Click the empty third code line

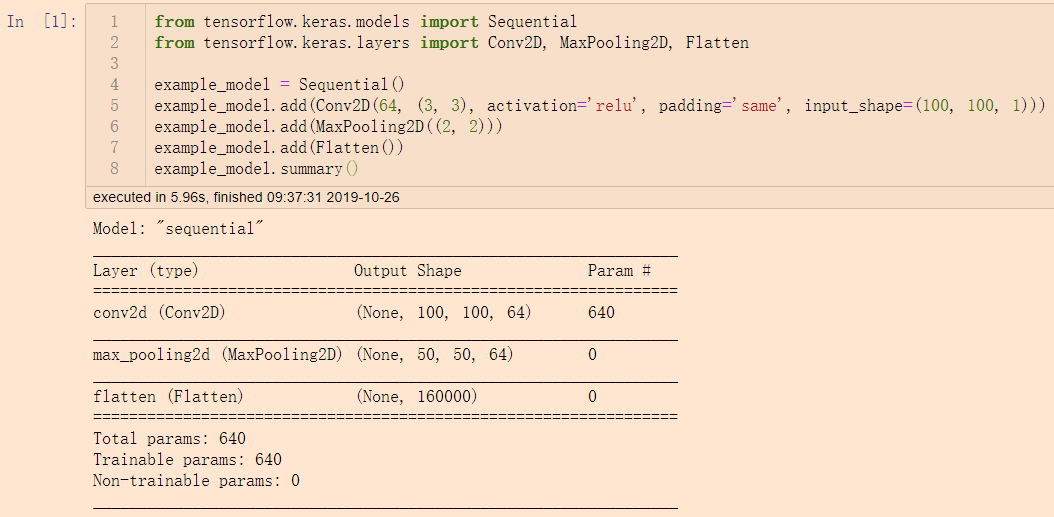point(400,64)
